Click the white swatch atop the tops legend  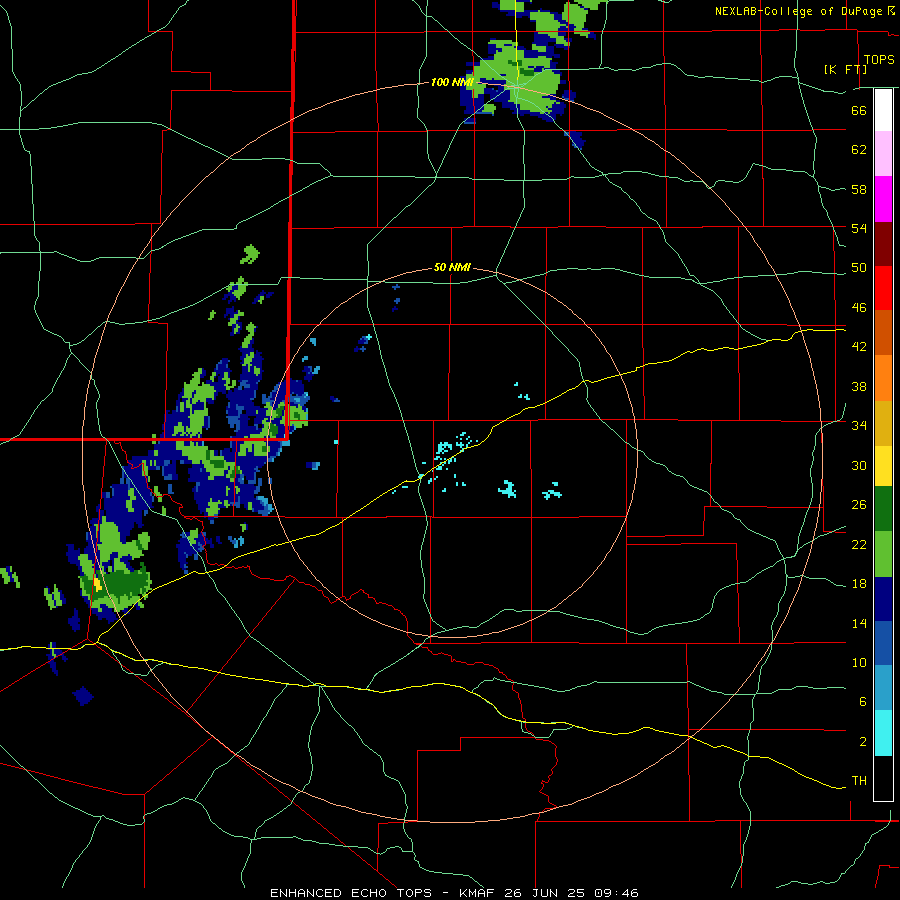coord(883,110)
